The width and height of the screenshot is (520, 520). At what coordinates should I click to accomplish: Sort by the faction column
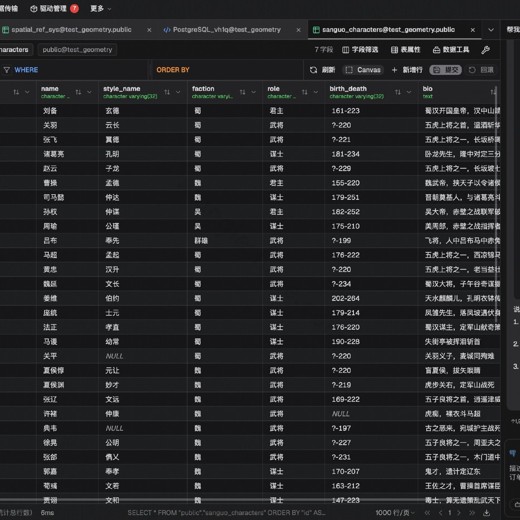(243, 92)
